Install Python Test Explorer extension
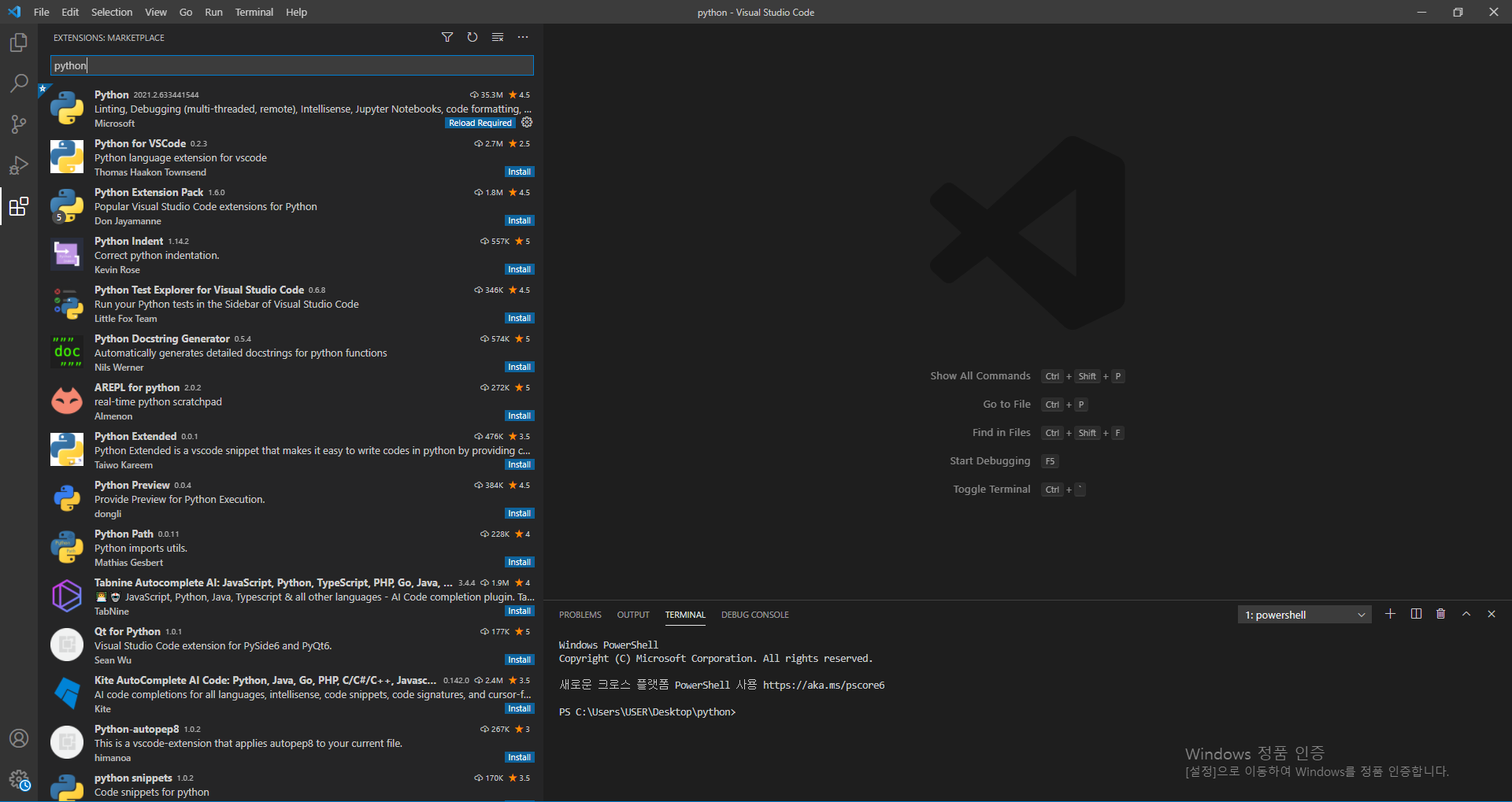The width and height of the screenshot is (1512, 802). click(519, 318)
